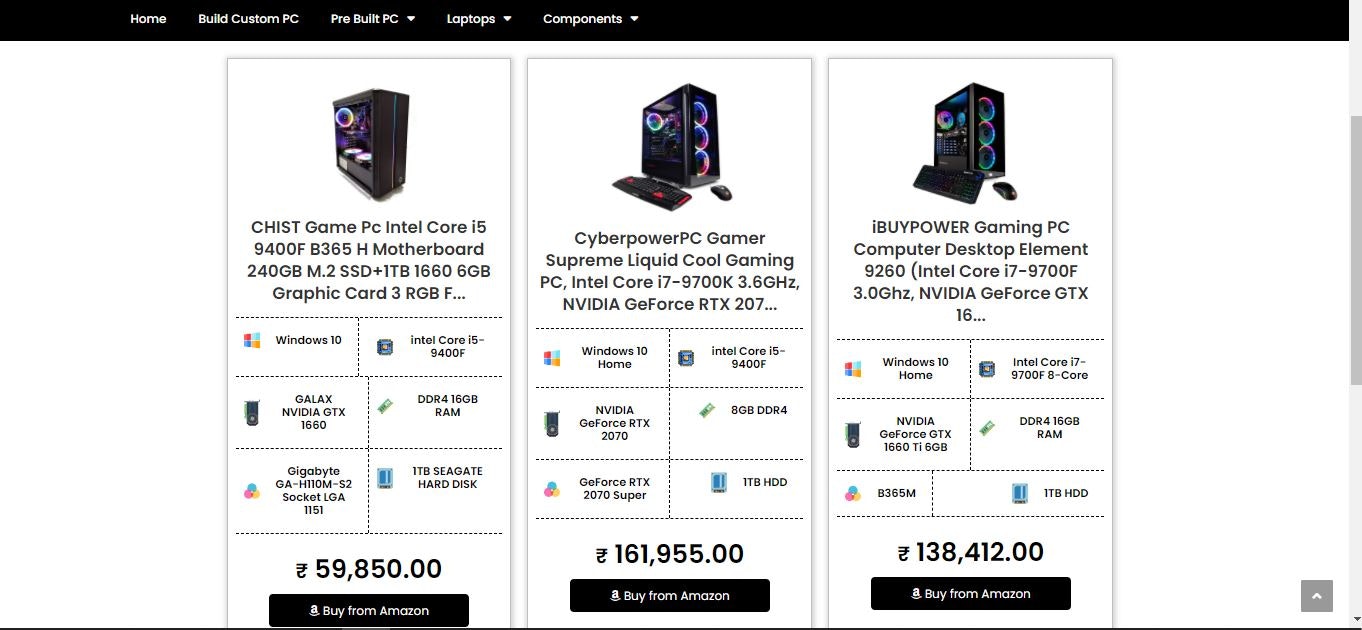The image size is (1362, 630).
Task: Open the Build Custom PC page
Action: pos(248,18)
